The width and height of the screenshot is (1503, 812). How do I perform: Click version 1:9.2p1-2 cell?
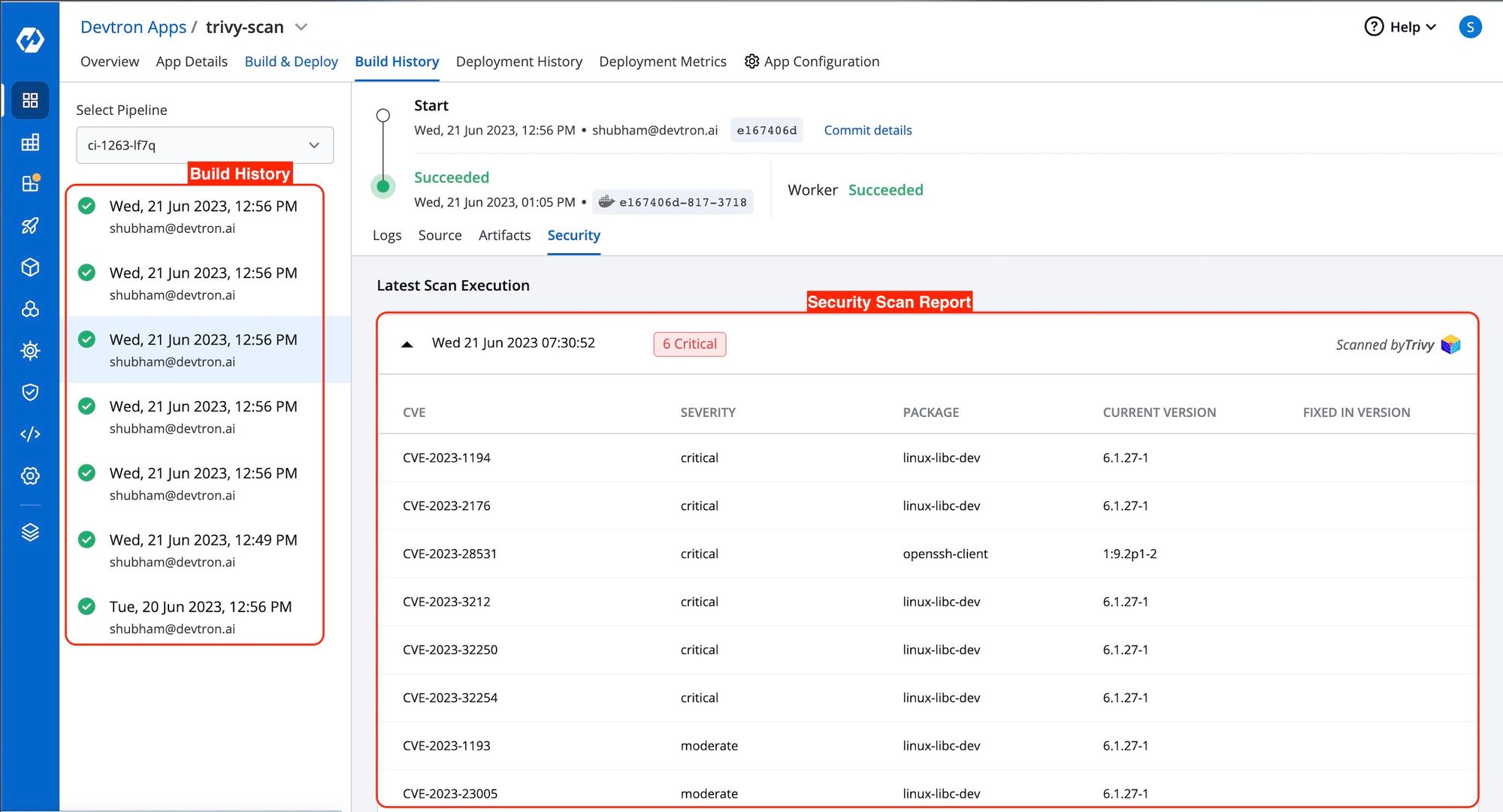point(1130,554)
